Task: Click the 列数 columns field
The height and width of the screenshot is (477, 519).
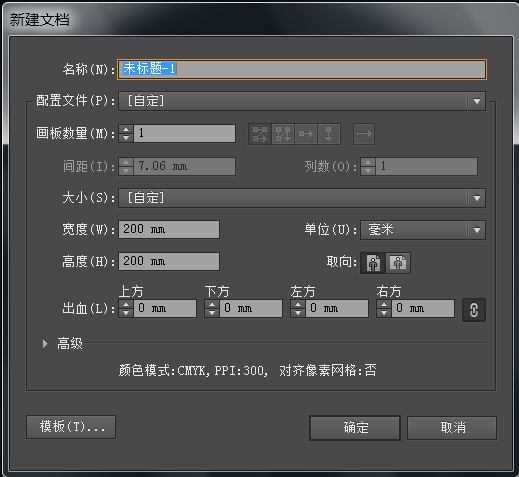Action: tap(427, 166)
